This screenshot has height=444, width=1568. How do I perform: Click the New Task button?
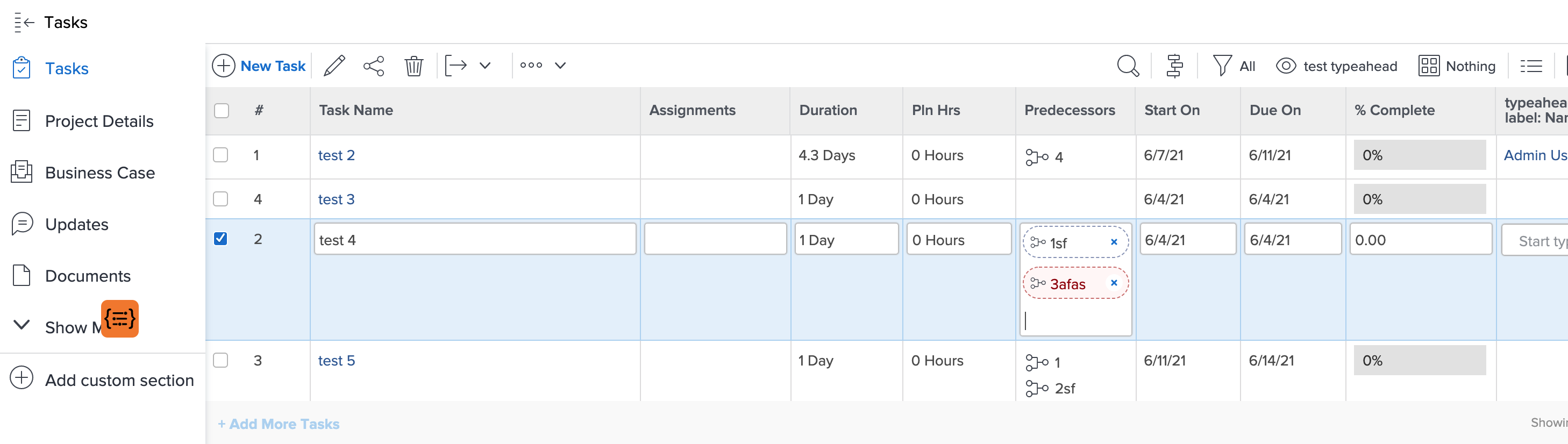(x=259, y=66)
